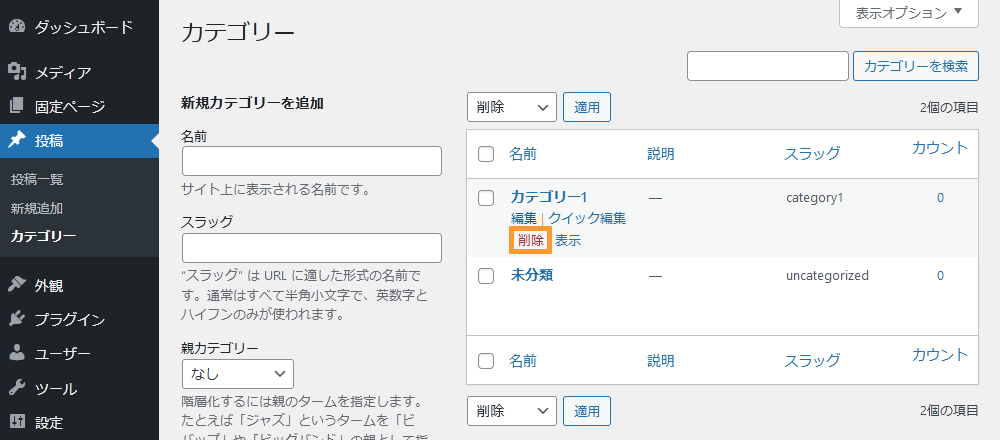Go to 新規追加 submenu
Viewport: 1000px width, 440px height.
click(x=37, y=209)
